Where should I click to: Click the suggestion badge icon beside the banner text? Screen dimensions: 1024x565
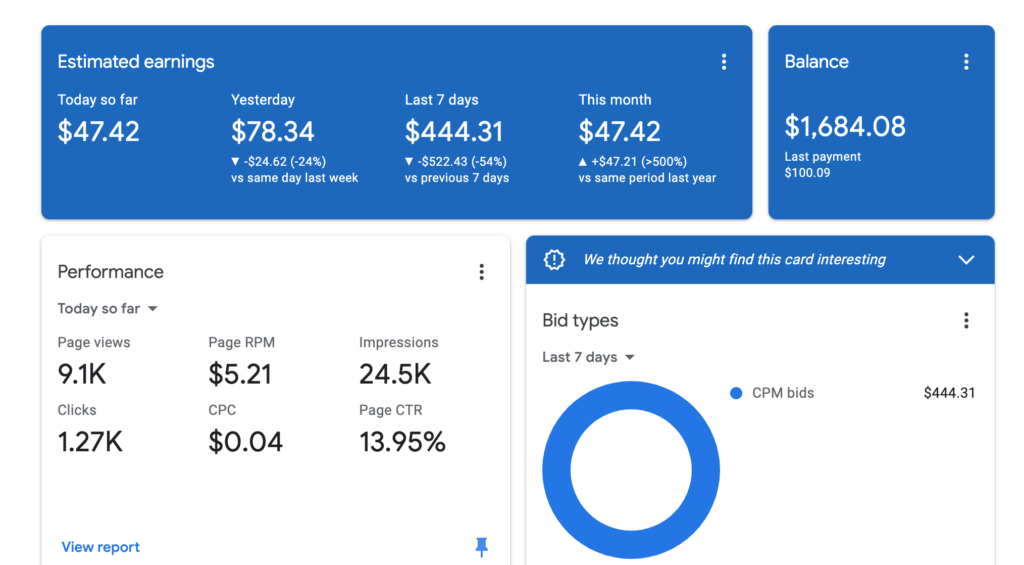[x=554, y=260]
